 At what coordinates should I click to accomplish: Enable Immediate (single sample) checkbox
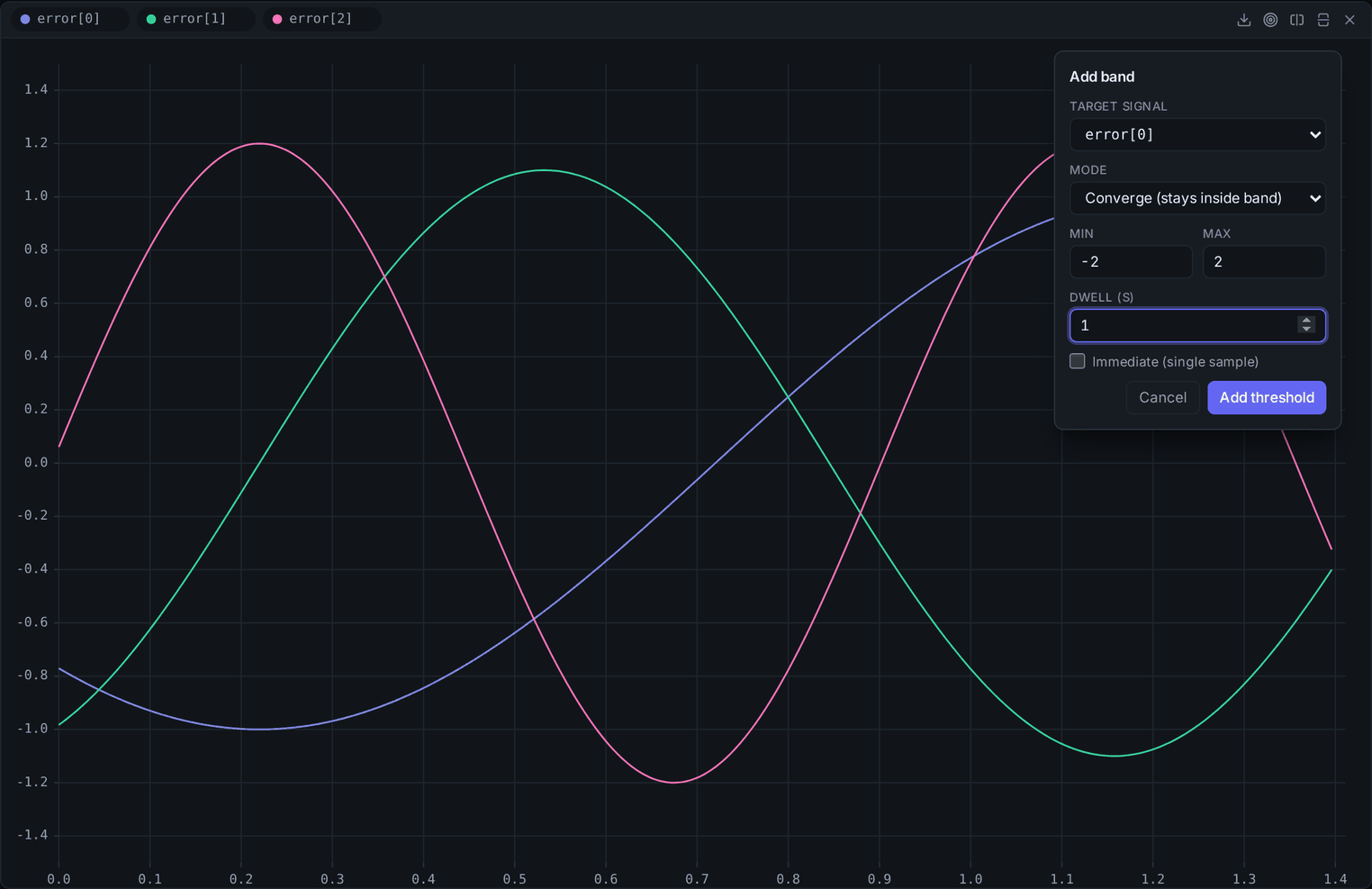click(x=1077, y=361)
